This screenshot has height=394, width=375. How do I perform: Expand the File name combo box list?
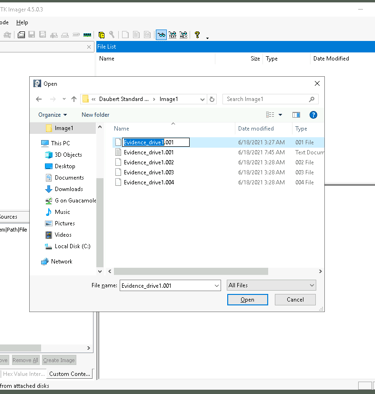(216, 286)
